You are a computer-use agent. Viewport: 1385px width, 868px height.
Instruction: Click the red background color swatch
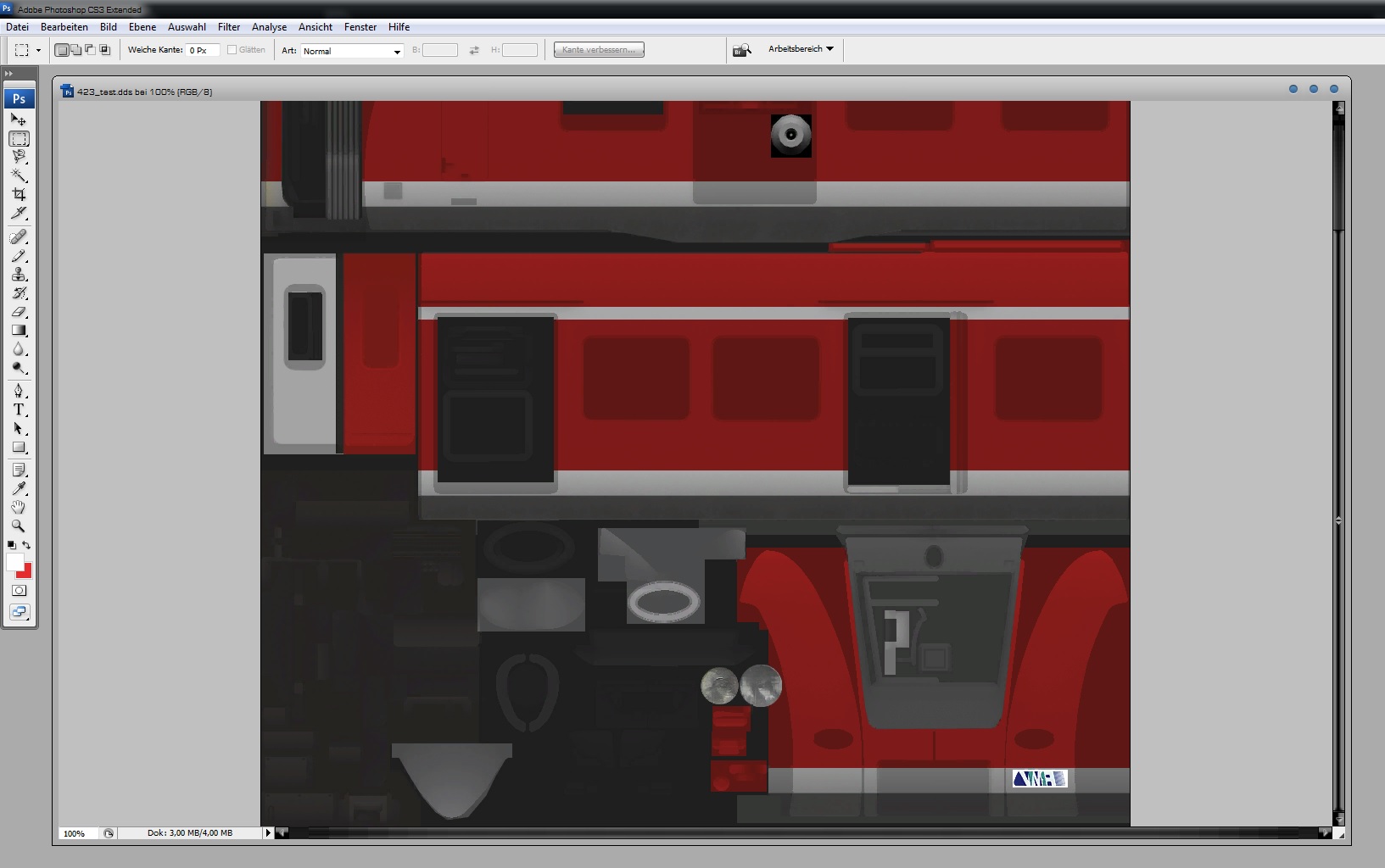[26, 571]
